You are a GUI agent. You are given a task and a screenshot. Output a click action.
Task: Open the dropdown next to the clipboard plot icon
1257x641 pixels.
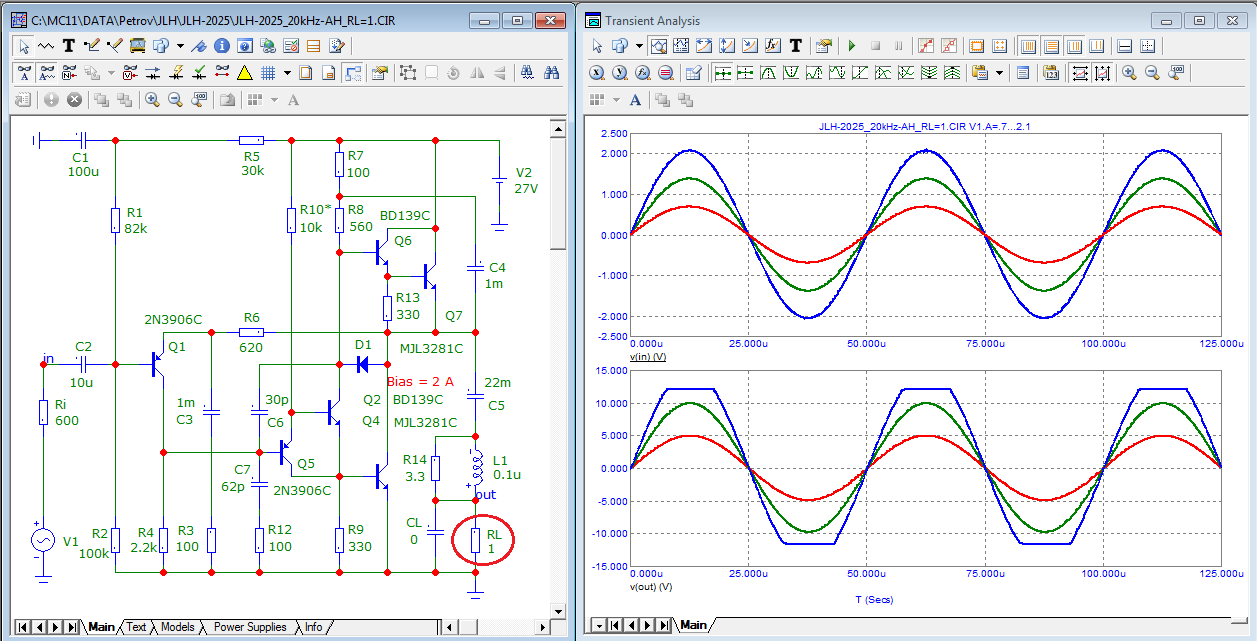pyautogui.click(x=999, y=72)
